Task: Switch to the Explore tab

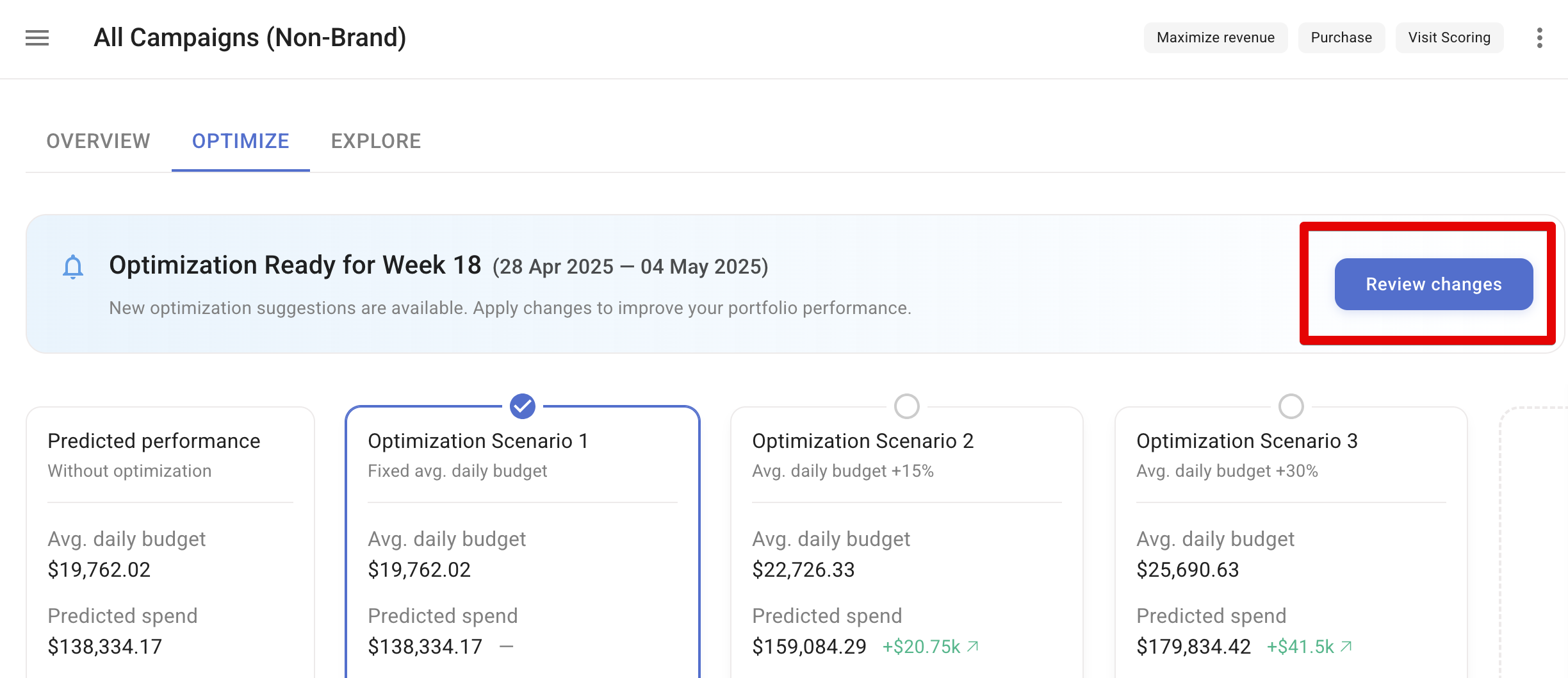Action: (x=377, y=141)
